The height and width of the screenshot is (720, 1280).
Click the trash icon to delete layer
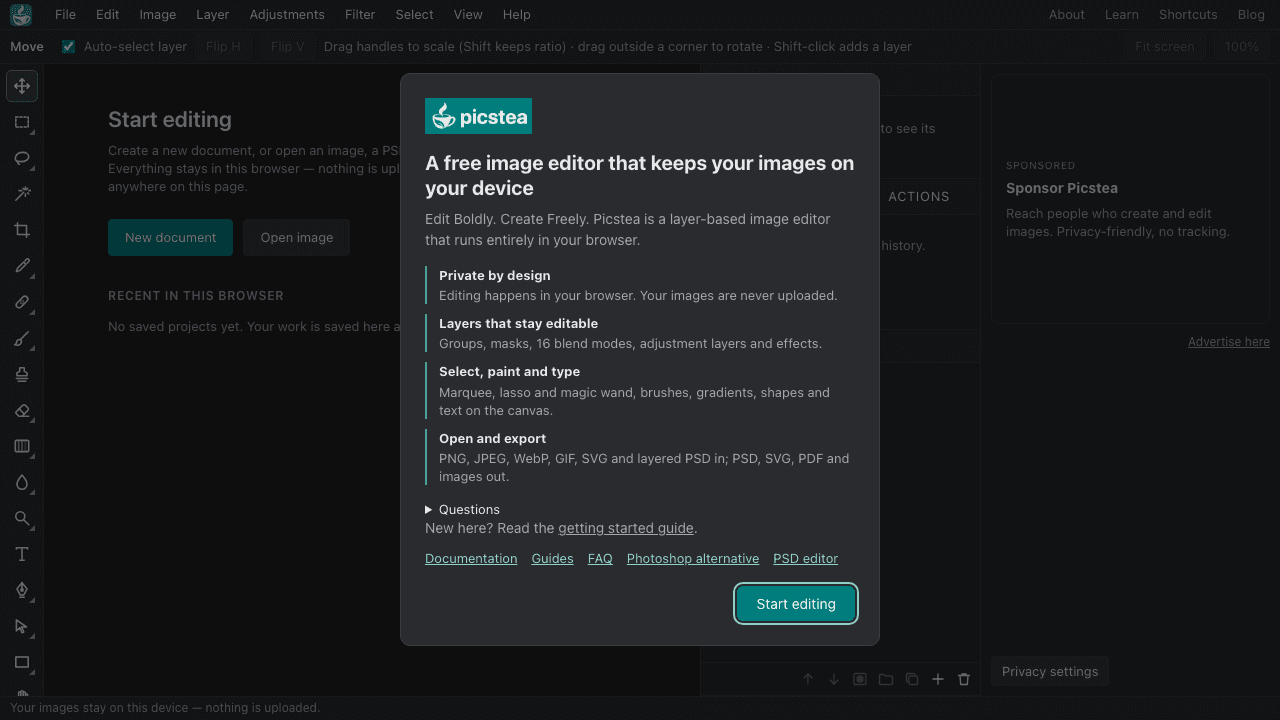click(964, 679)
